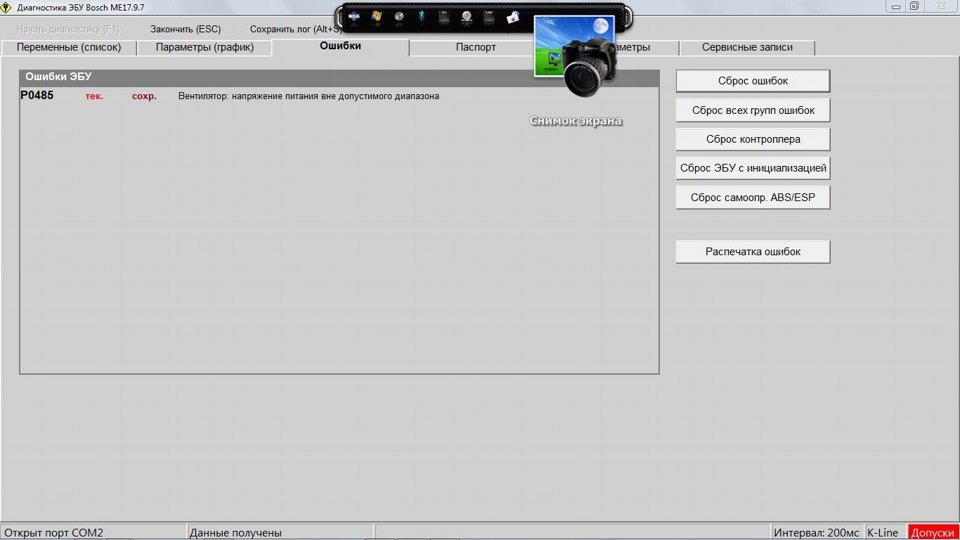Open the Параметры (график) tab

[204, 48]
